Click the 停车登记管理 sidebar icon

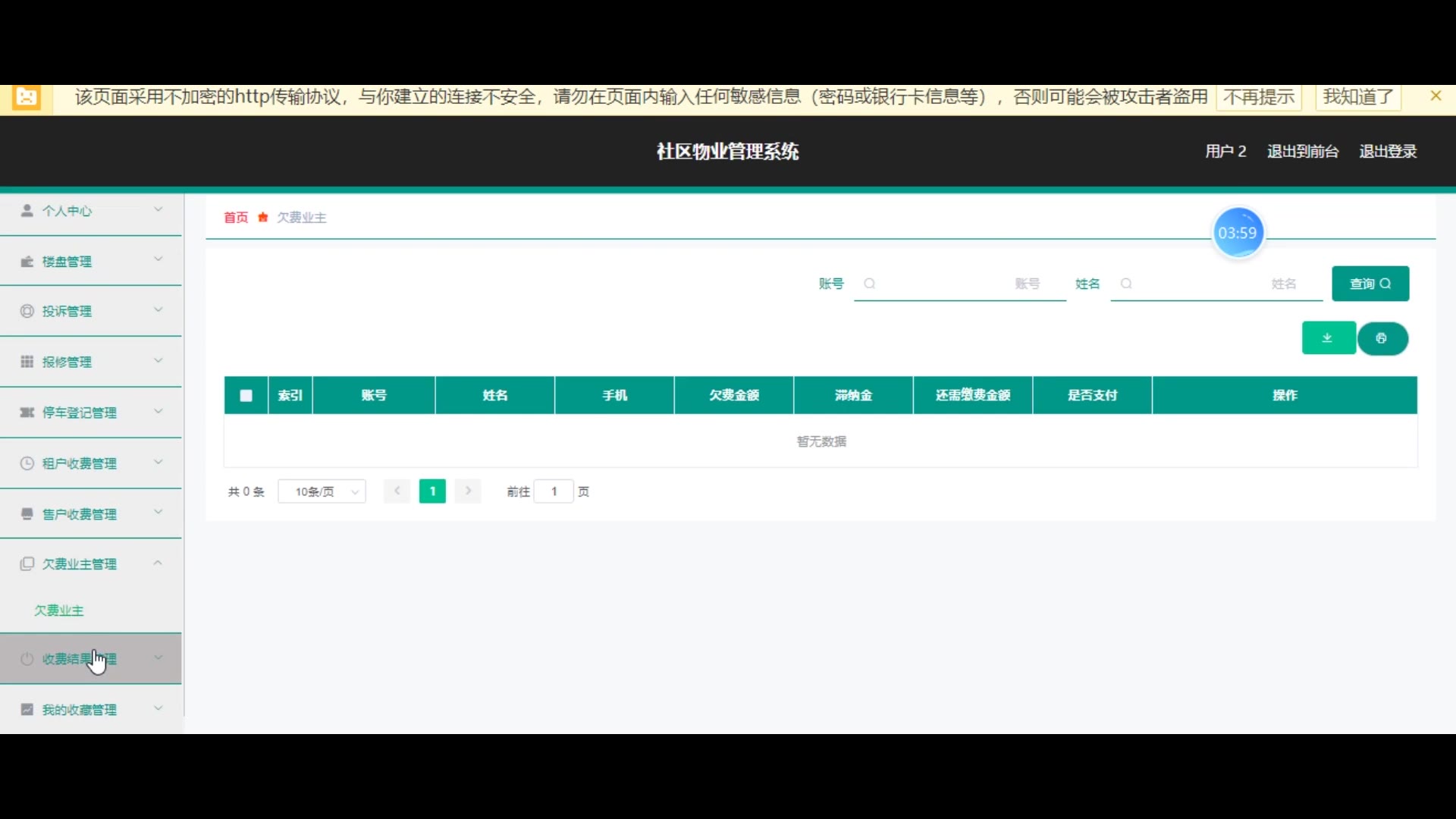[27, 413]
